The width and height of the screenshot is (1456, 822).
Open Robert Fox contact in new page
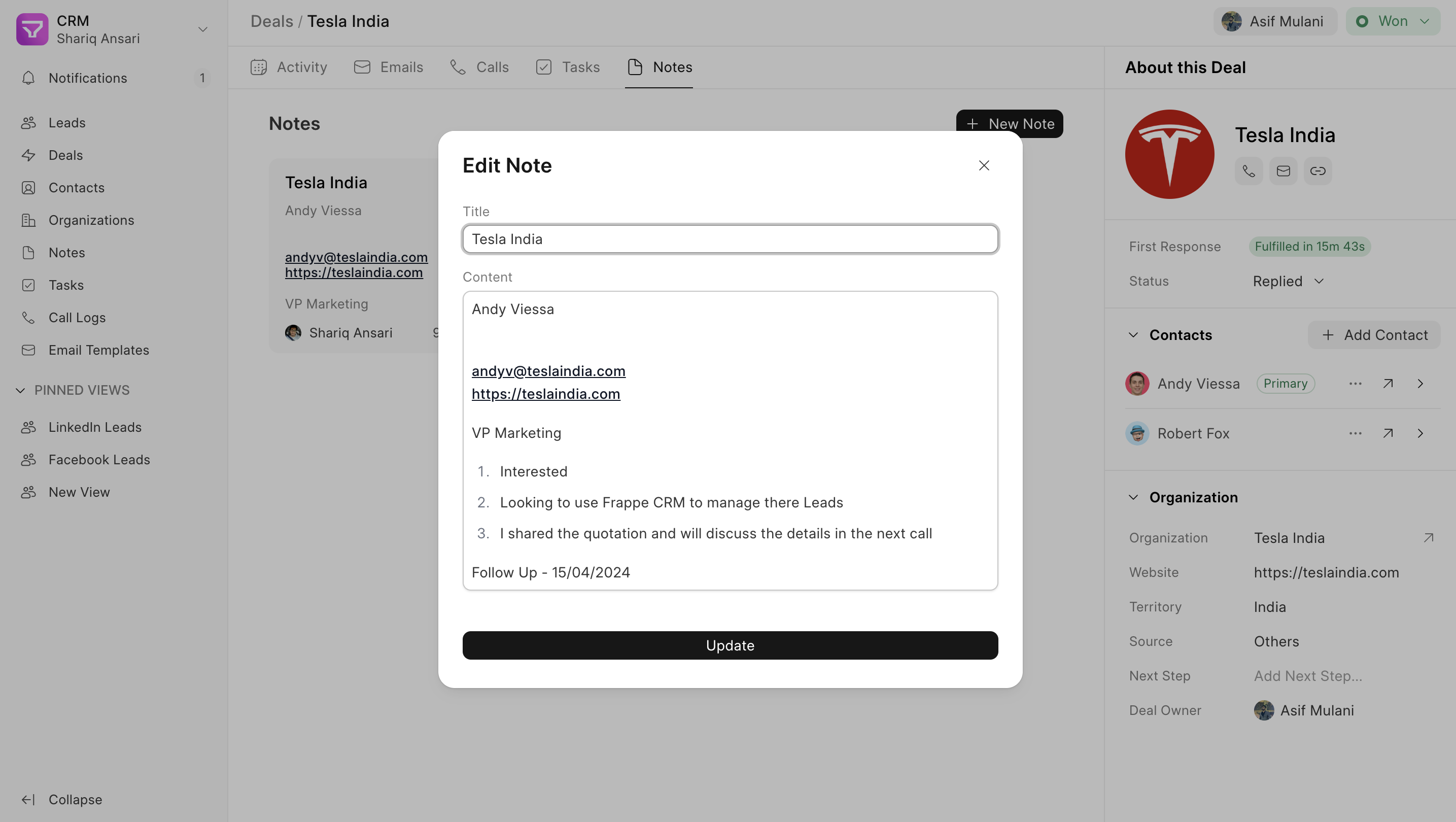pos(1388,434)
